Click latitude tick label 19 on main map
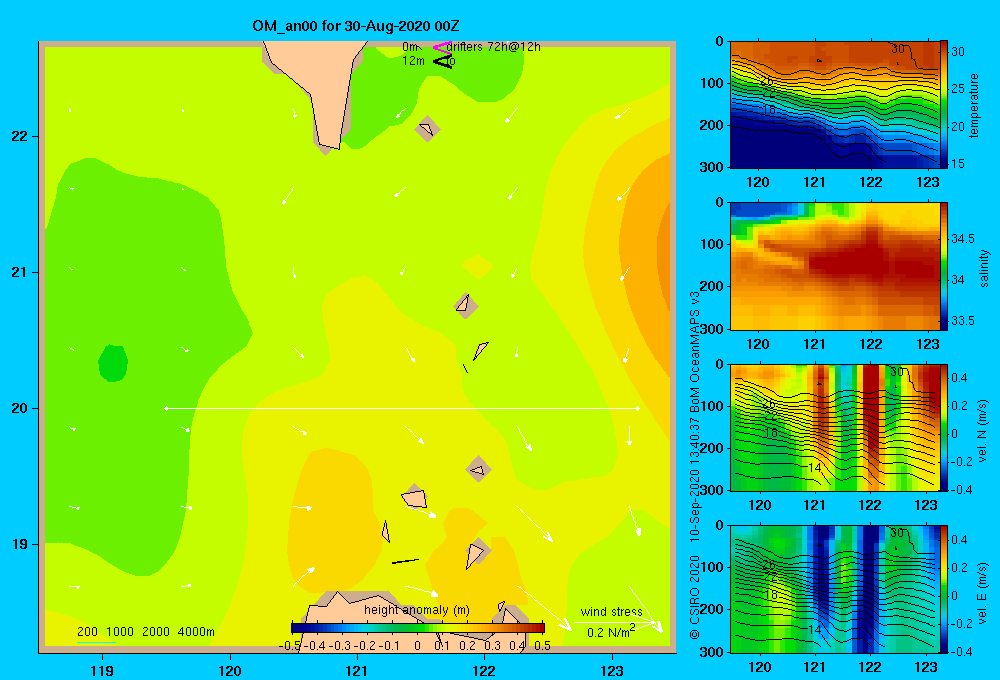Screen dimensions: 1000x680 coord(20,544)
